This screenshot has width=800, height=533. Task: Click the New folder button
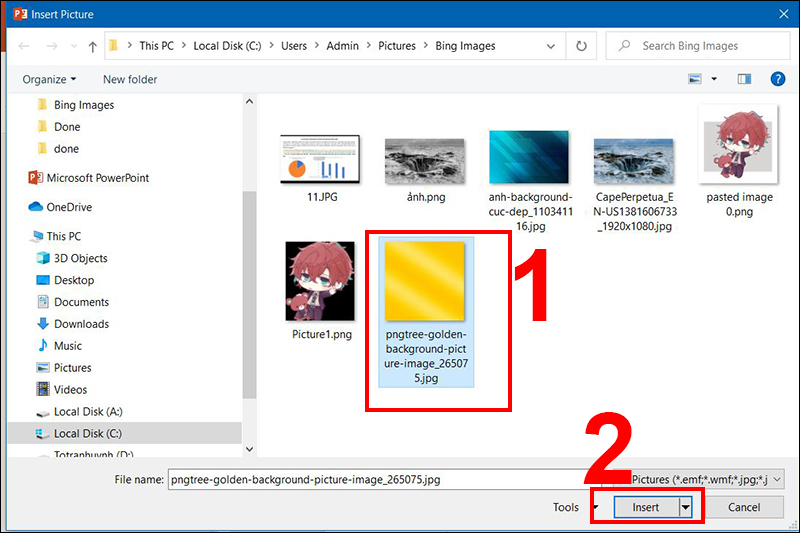(130, 79)
